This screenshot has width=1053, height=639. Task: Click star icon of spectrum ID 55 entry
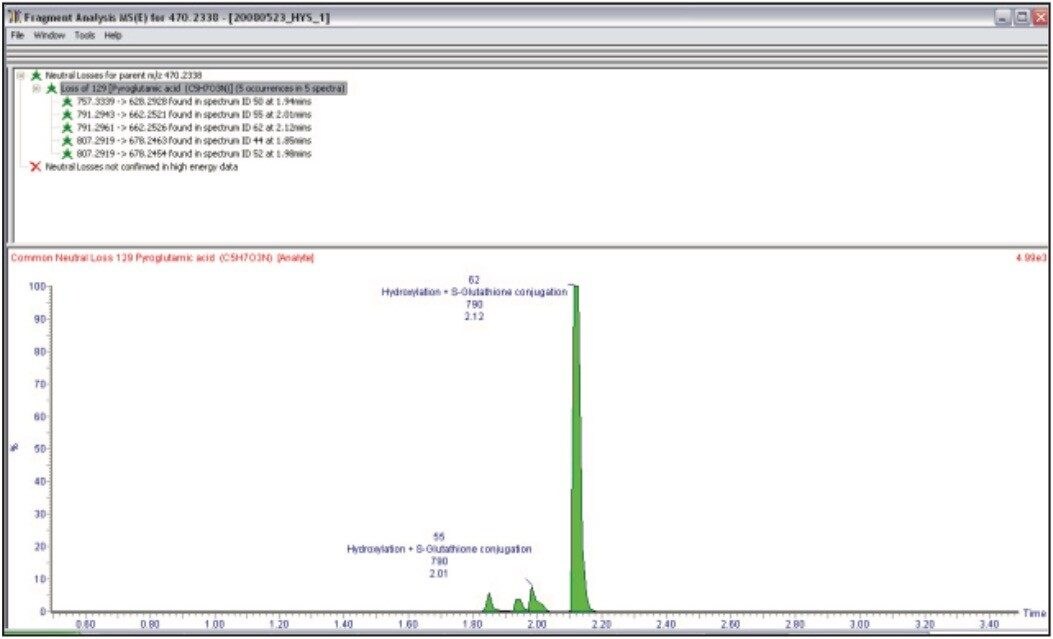click(x=67, y=114)
